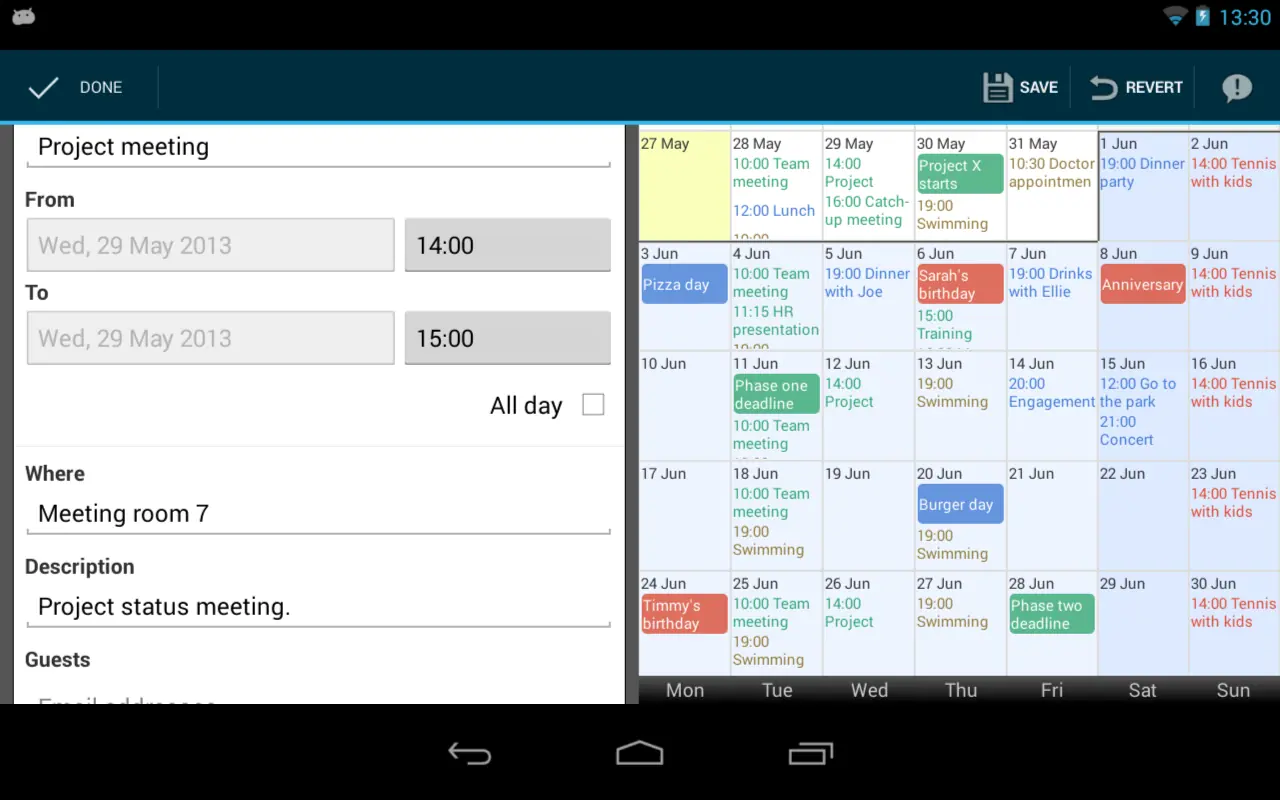Tap the Android notification icon in status bar
Screen dimensions: 1280x800
pos(23,17)
